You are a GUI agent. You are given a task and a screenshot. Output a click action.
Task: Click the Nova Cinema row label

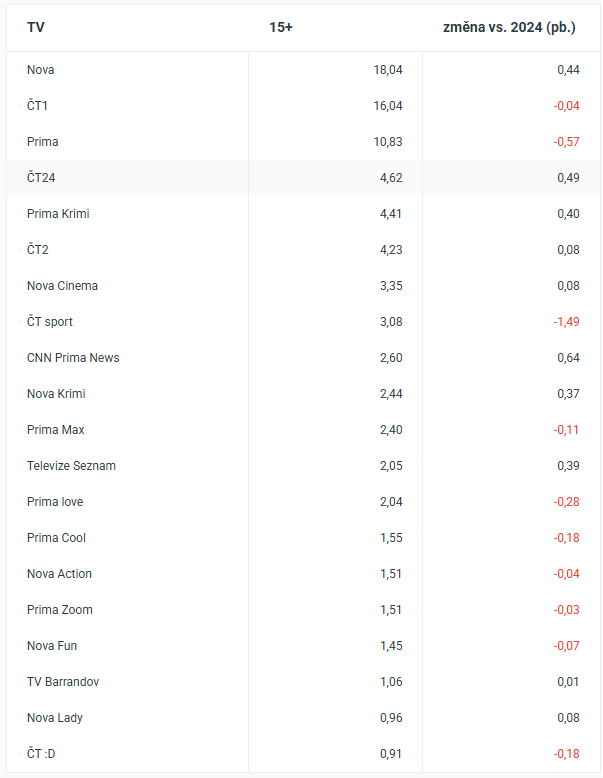[62, 286]
